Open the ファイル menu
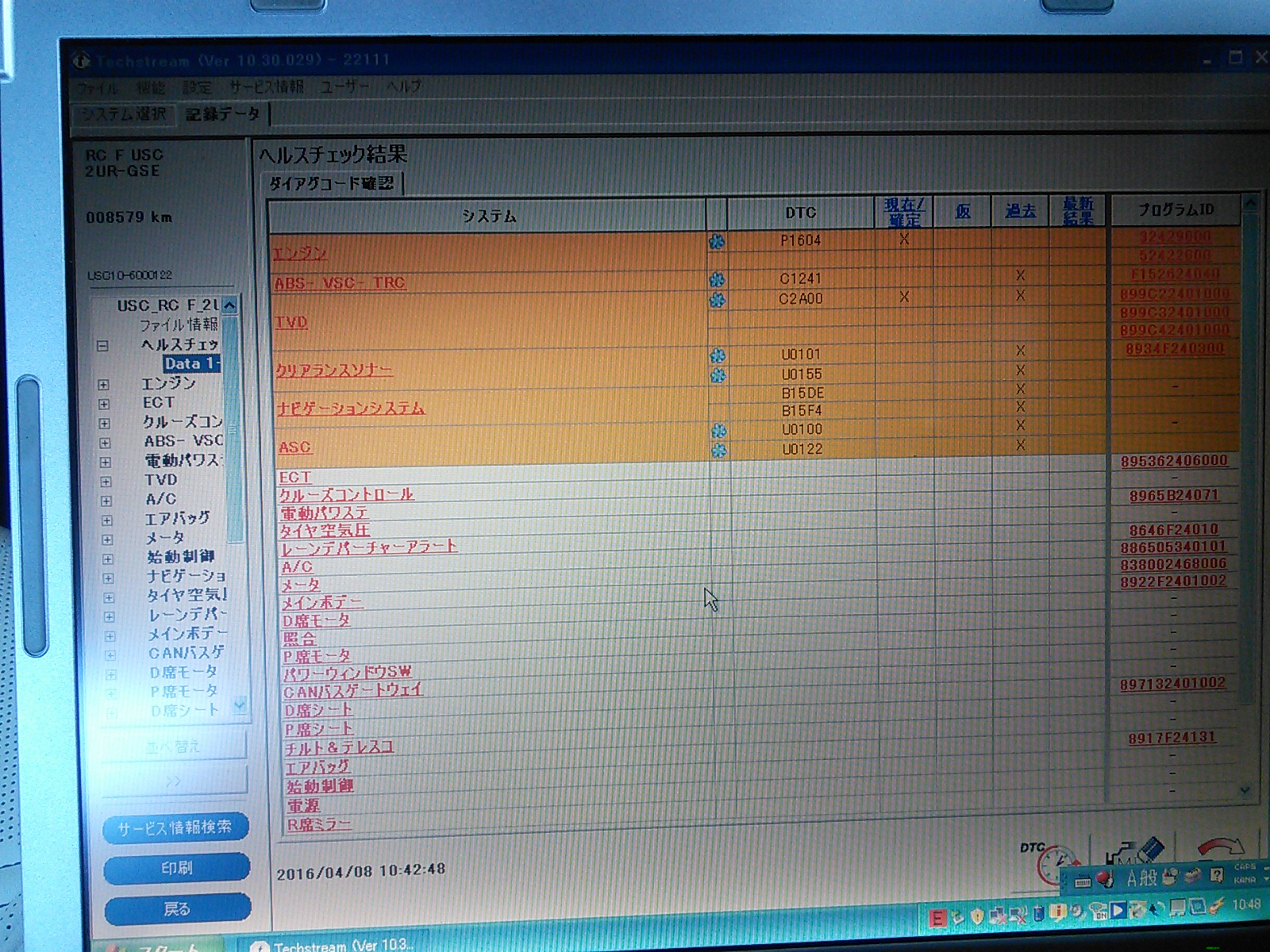This screenshot has height=952, width=1270. (x=98, y=88)
